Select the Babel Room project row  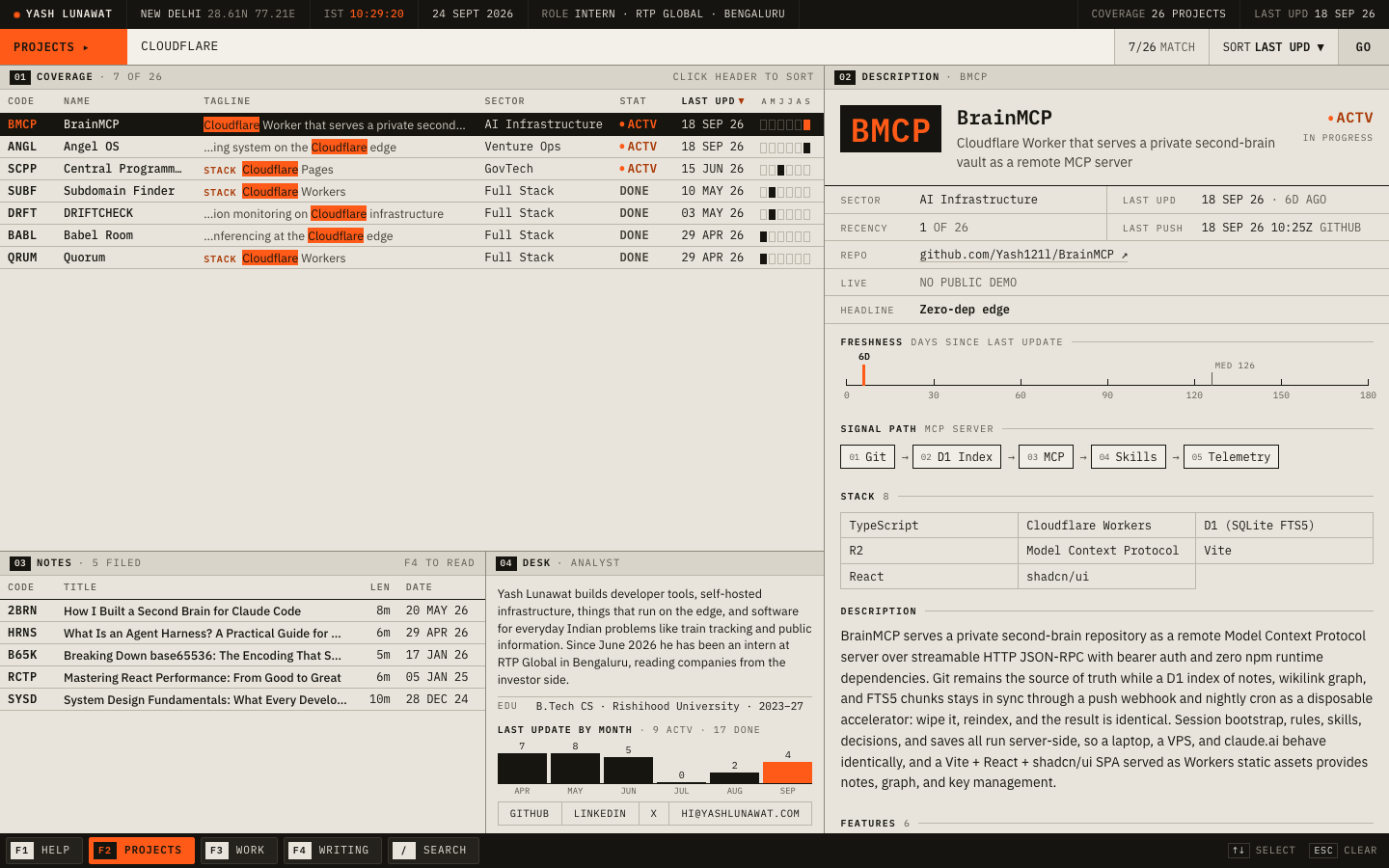412,235
